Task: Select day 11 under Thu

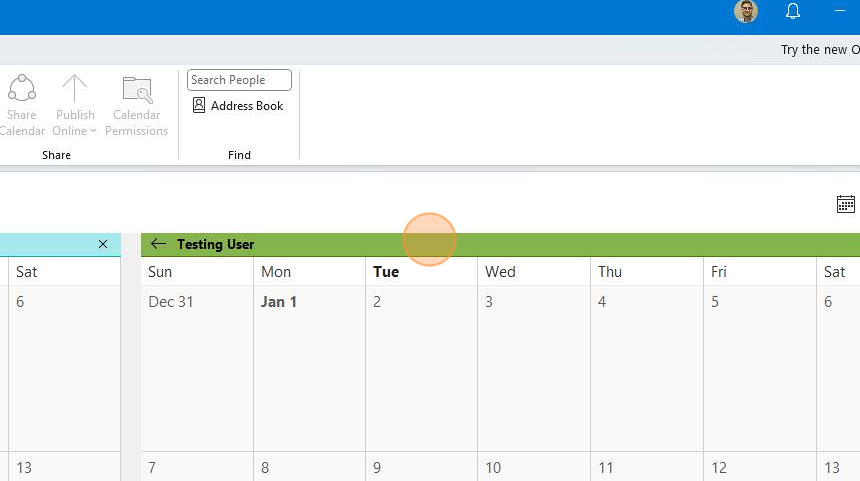Action: pos(646,468)
